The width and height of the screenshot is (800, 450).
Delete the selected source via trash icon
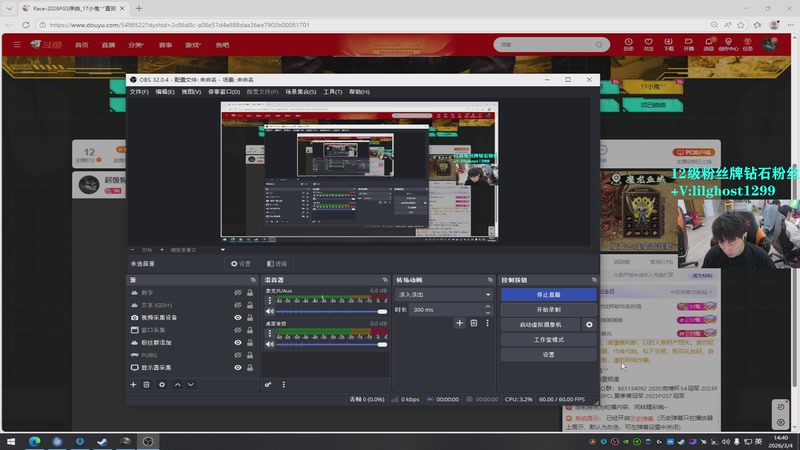point(146,385)
